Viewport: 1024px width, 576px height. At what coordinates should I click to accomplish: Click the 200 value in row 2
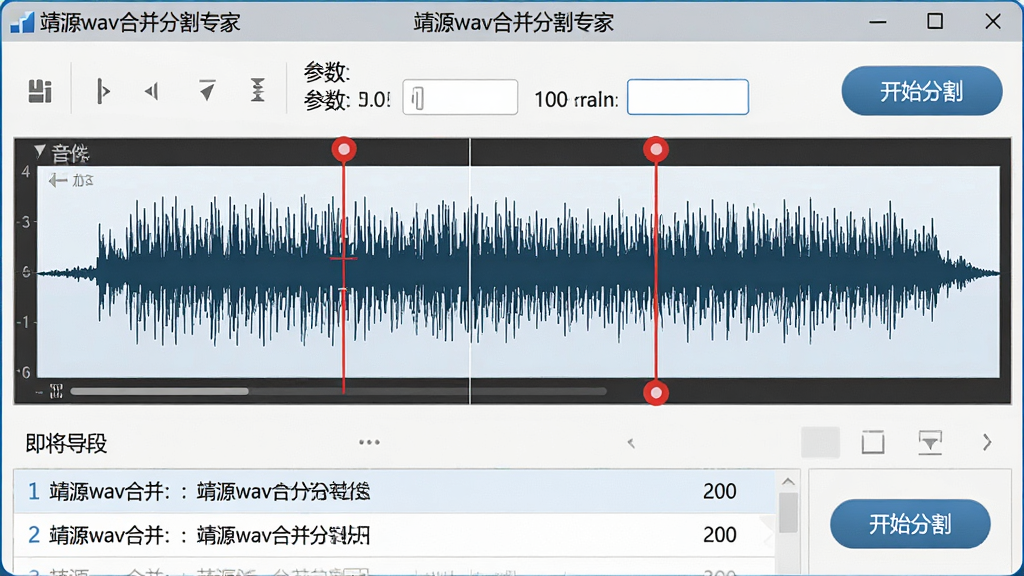720,535
